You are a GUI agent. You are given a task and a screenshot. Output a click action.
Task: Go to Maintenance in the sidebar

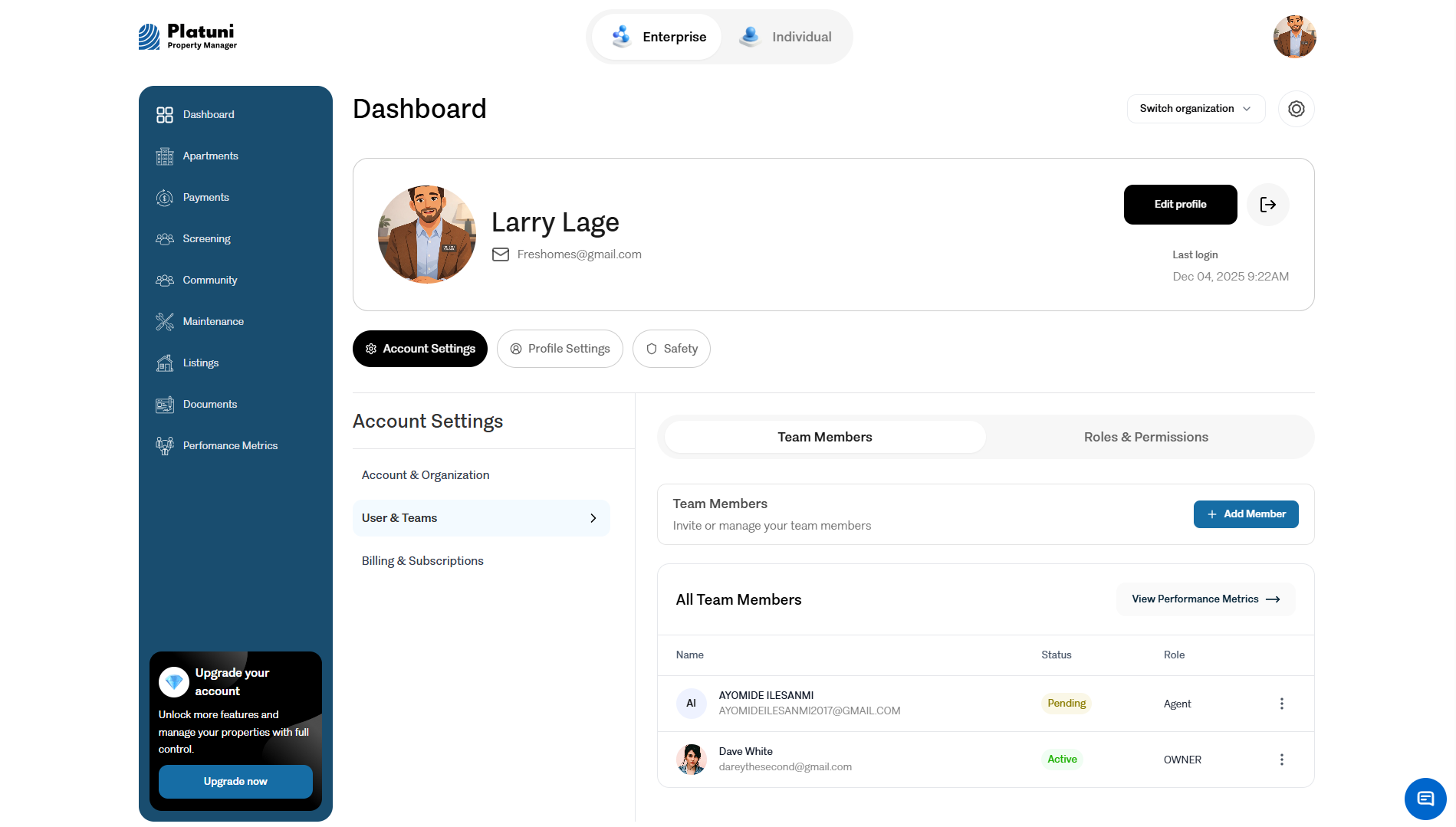213,322
